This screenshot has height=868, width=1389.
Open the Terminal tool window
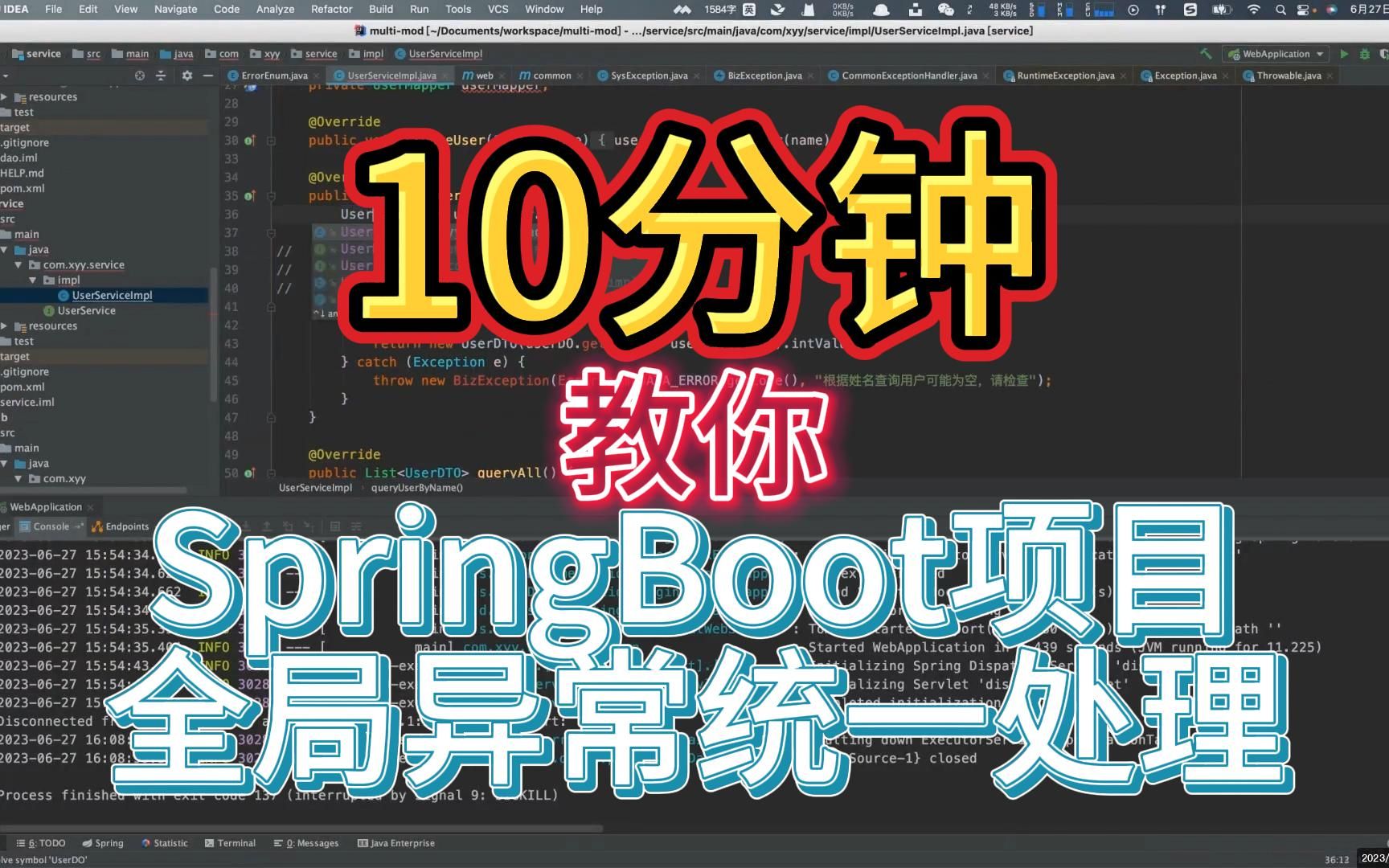pos(230,843)
